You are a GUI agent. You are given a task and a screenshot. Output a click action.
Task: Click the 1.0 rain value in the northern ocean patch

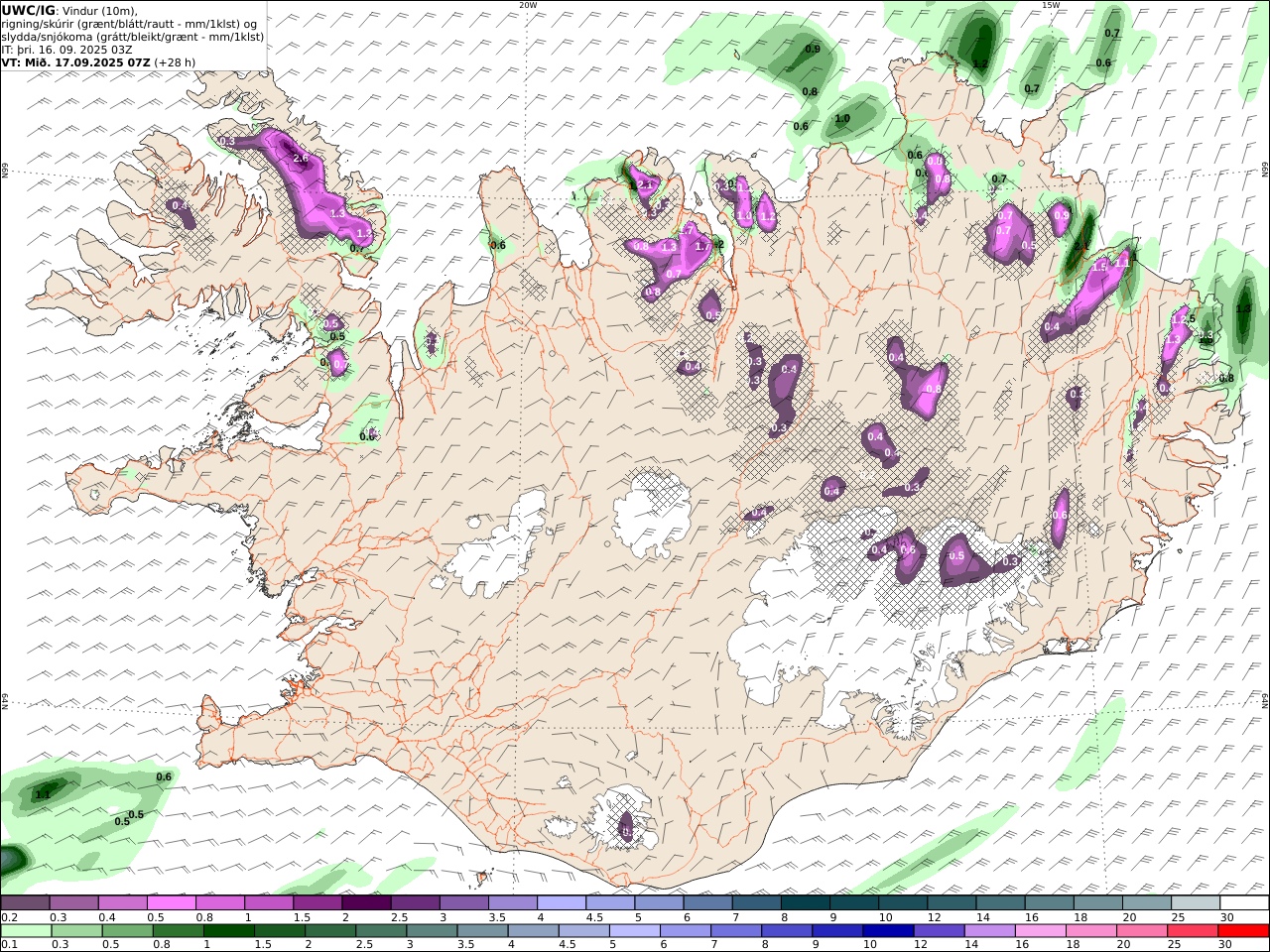[x=842, y=118]
